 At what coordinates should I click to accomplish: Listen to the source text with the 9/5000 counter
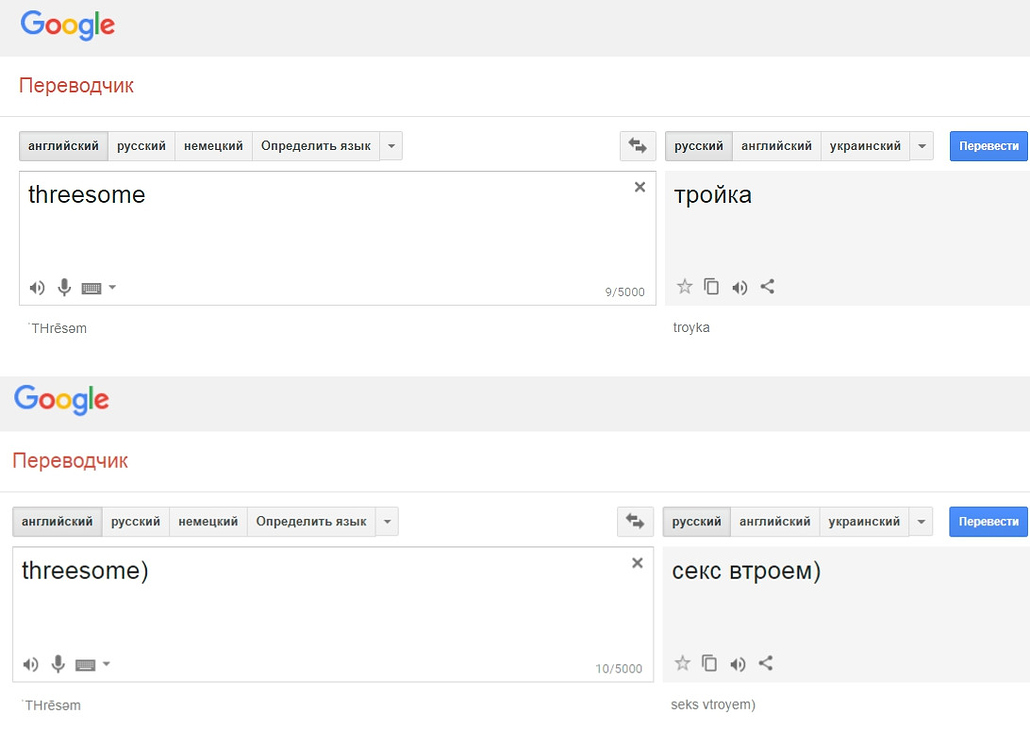click(37, 288)
